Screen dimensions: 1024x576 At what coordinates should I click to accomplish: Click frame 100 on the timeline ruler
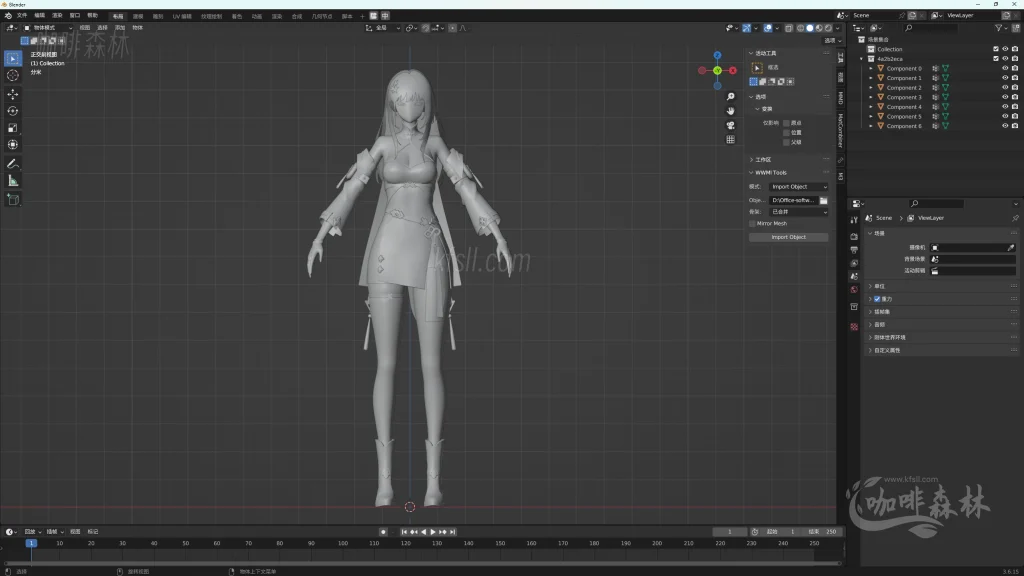click(x=342, y=543)
